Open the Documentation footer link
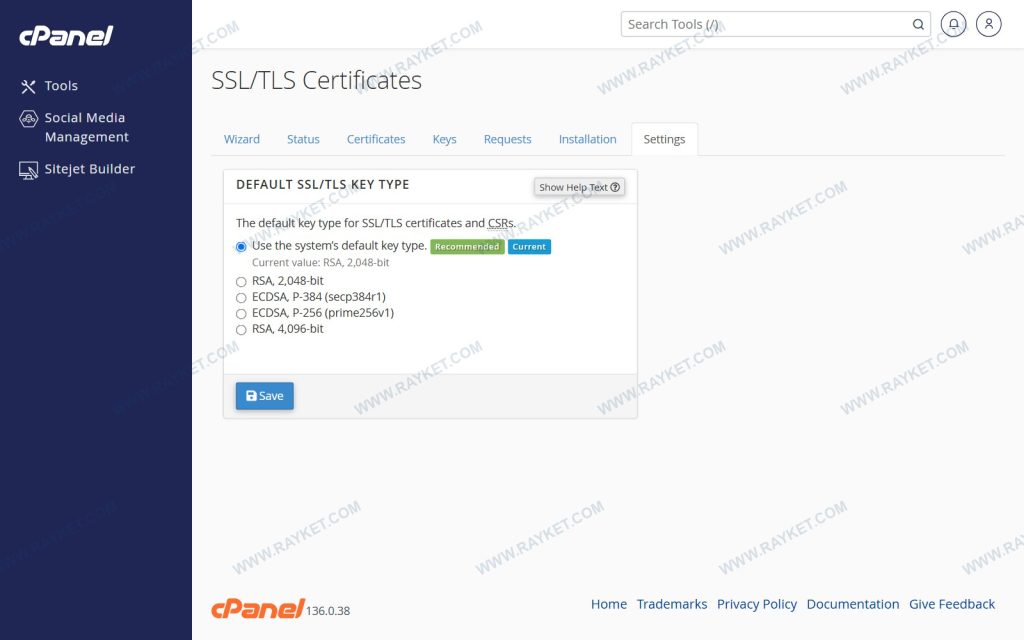This screenshot has height=640, width=1024. click(x=853, y=604)
